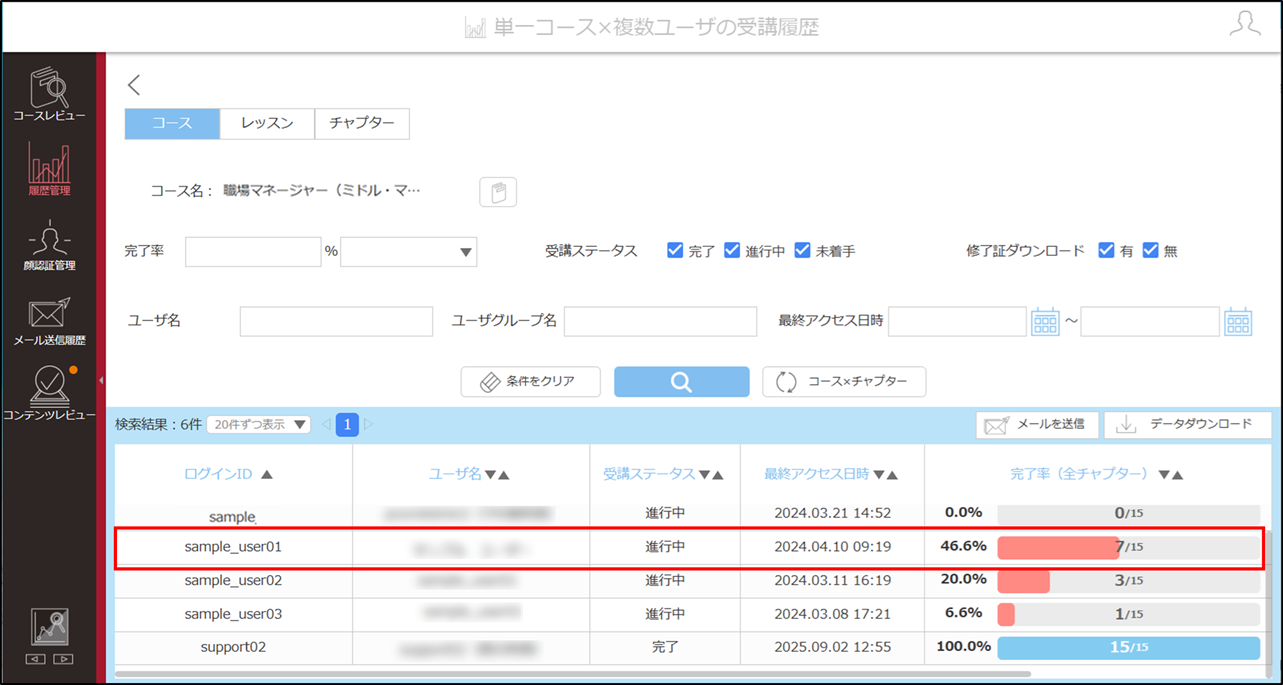
Task: Sort by 受講ステータス column
Action: pyautogui.click(x=664, y=474)
